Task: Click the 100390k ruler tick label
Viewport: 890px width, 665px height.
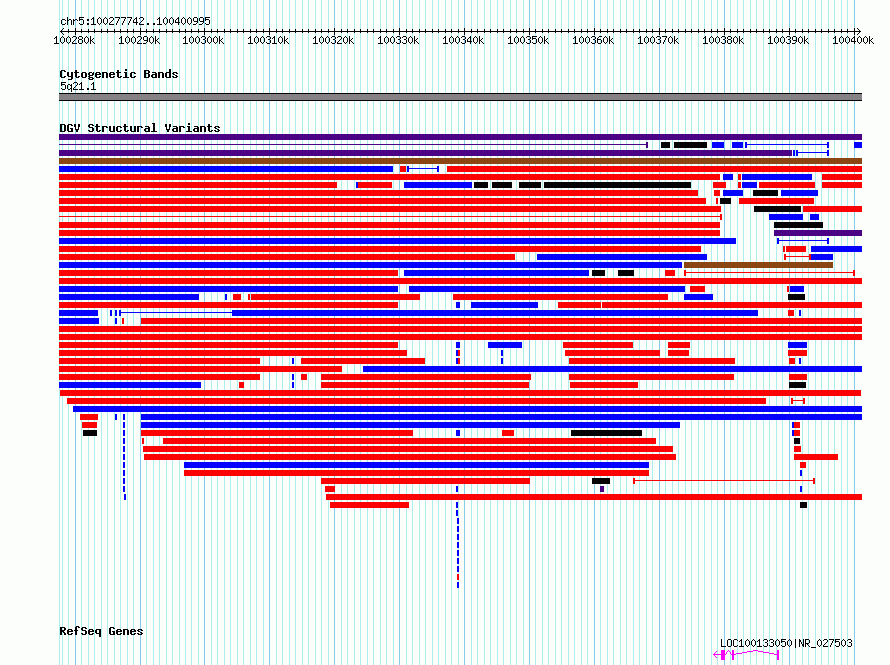Action: tap(788, 40)
